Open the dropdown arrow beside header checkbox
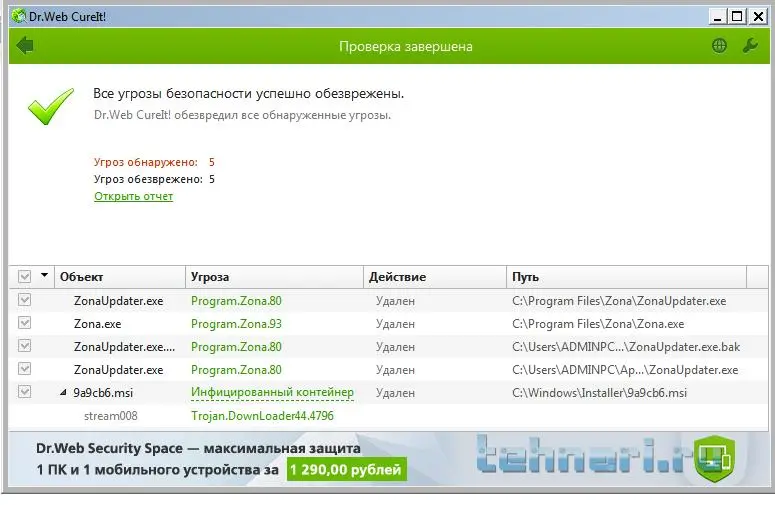 pyautogui.click(x=44, y=275)
